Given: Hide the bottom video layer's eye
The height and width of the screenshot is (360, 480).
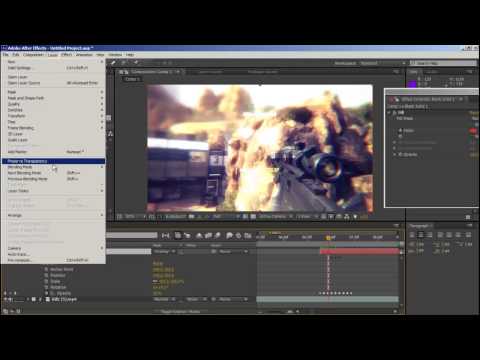Looking at the screenshot, I should [x=6, y=299].
